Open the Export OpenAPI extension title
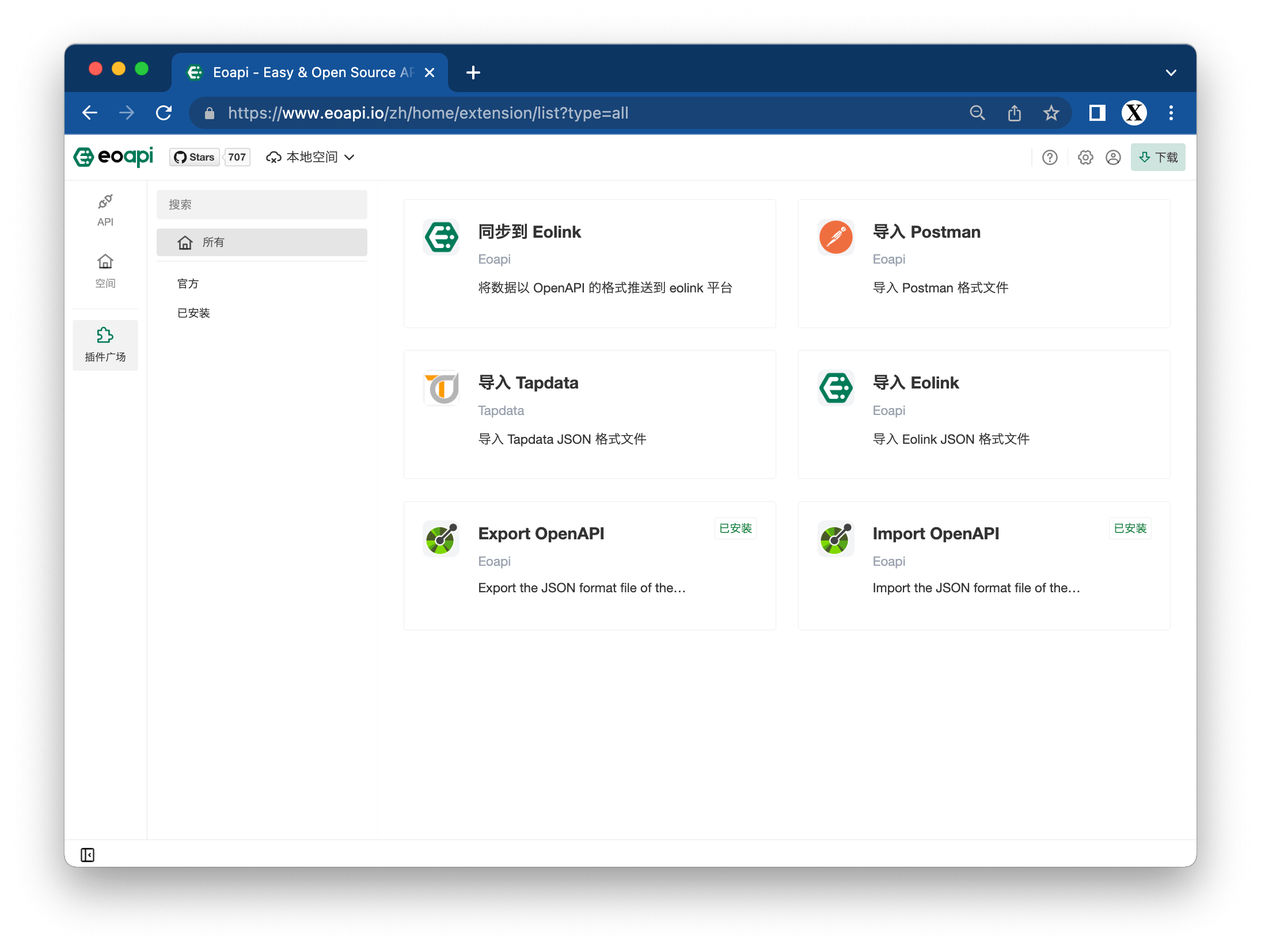The image size is (1261, 952). click(x=541, y=533)
